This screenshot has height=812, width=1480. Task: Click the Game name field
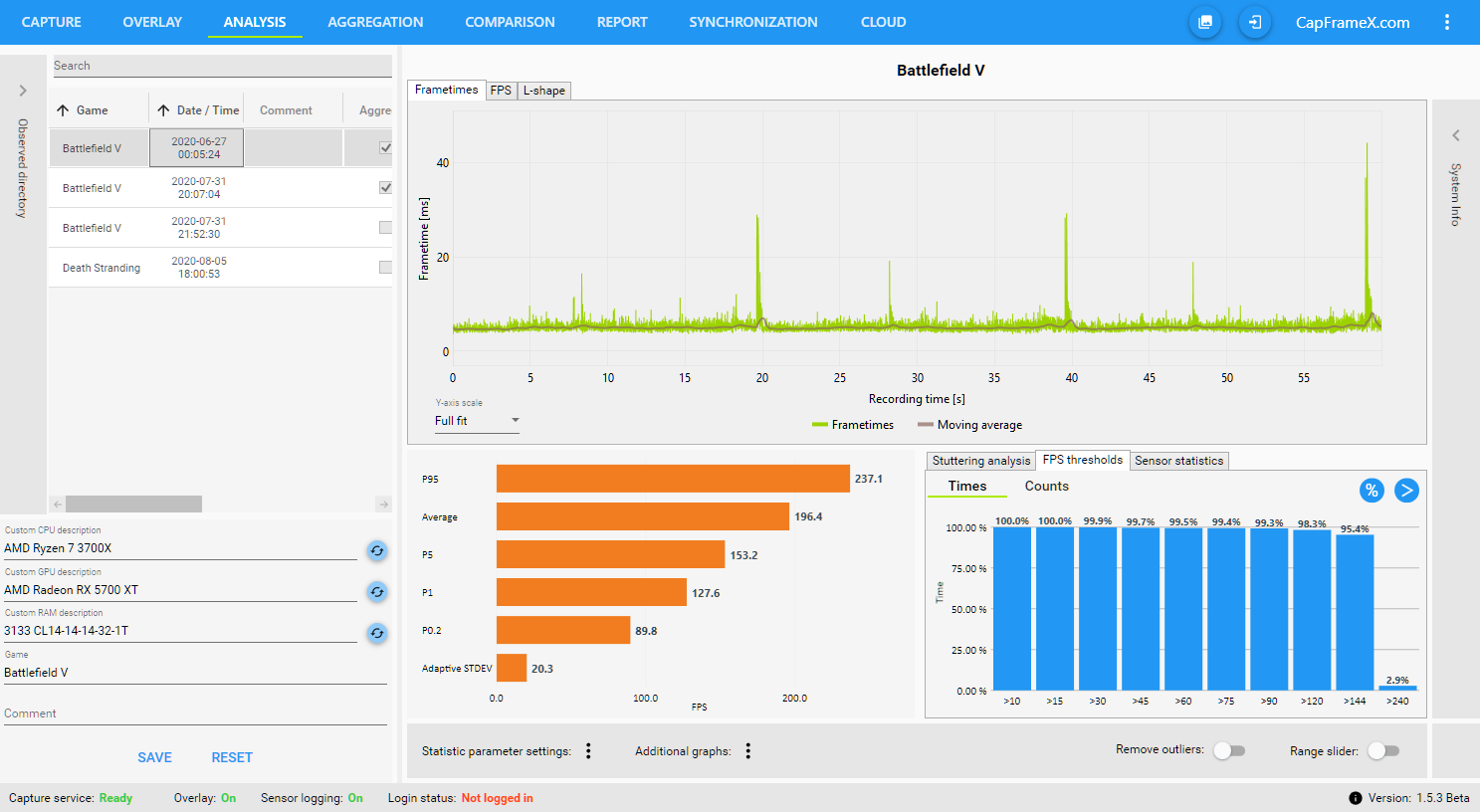tap(195, 673)
